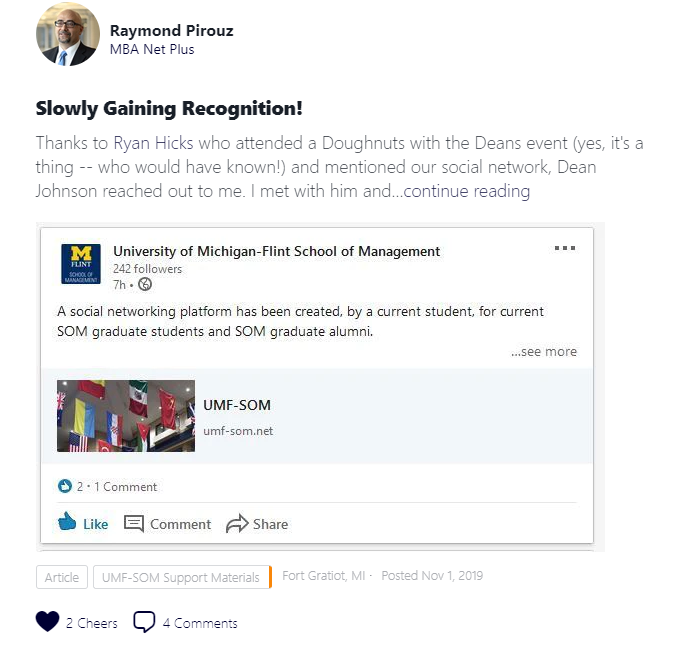692x650 pixels.
Task: Select the Article tag
Action: click(x=61, y=577)
